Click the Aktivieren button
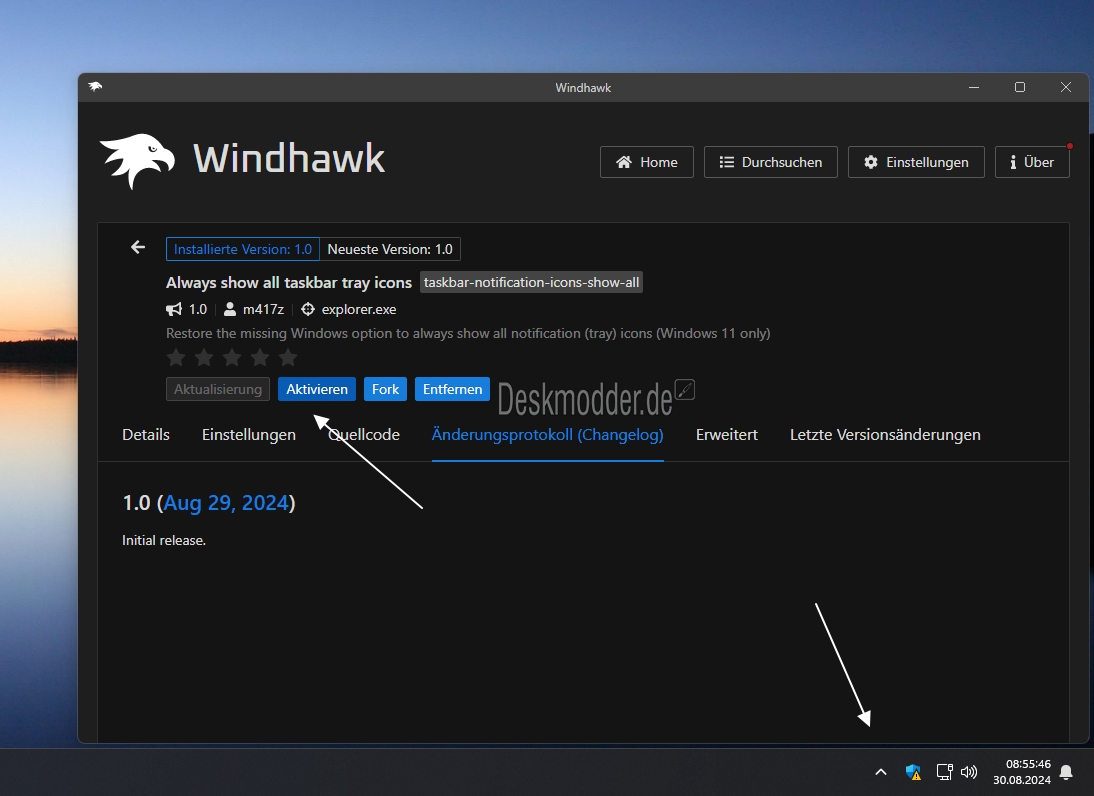Screen dimensions: 1094x796 coord(317,389)
